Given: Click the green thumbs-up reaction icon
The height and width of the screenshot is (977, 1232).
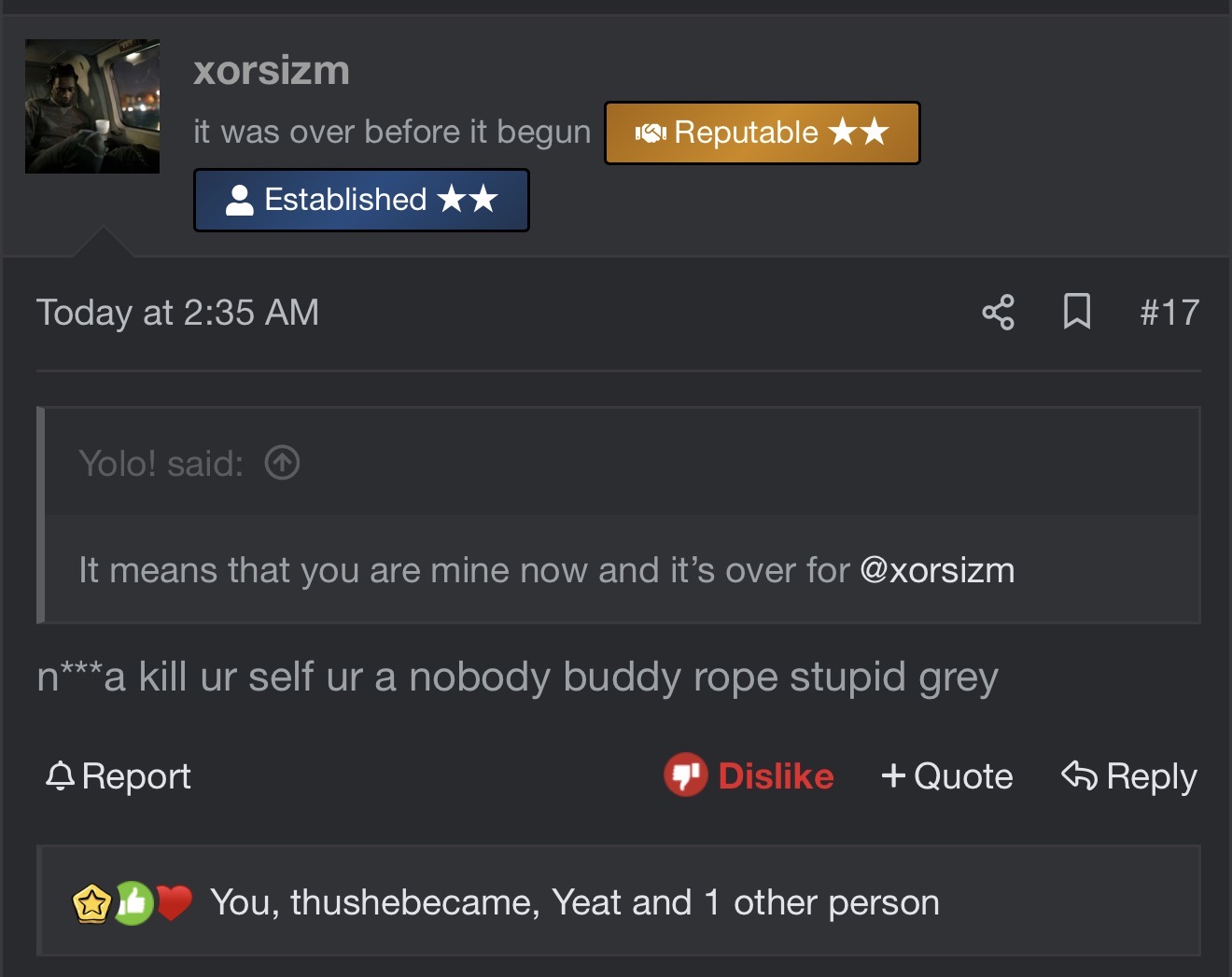Looking at the screenshot, I should coord(133,902).
